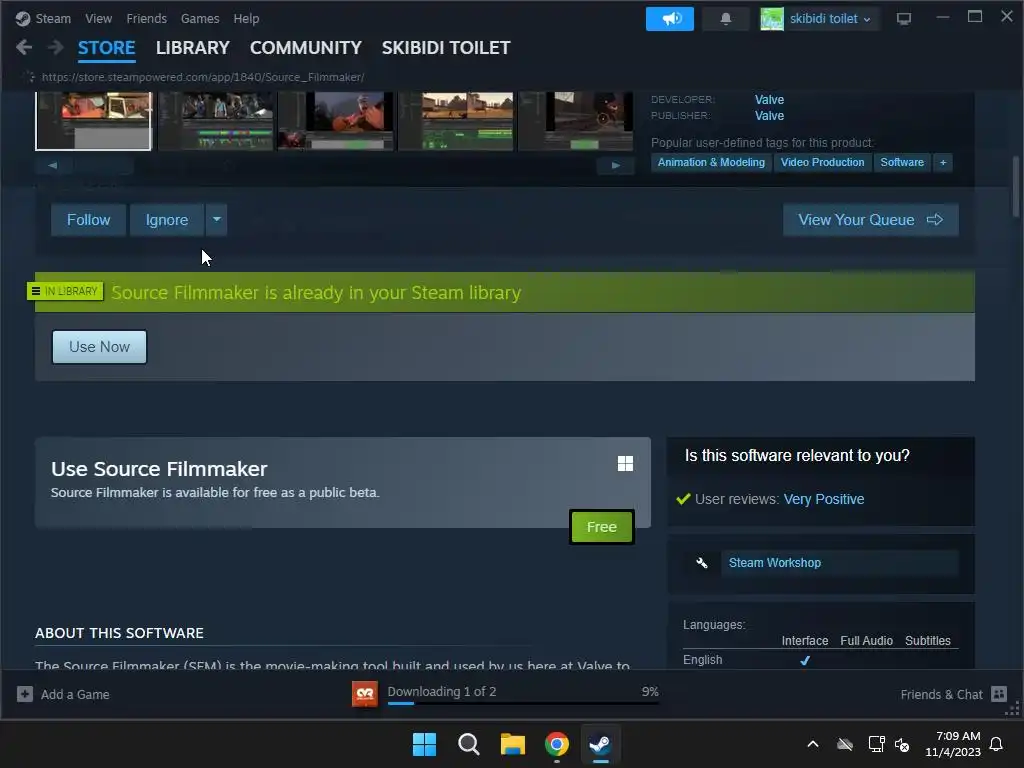Viewport: 1024px width, 768px height.
Task: Click the network tray icon
Action: (876, 744)
